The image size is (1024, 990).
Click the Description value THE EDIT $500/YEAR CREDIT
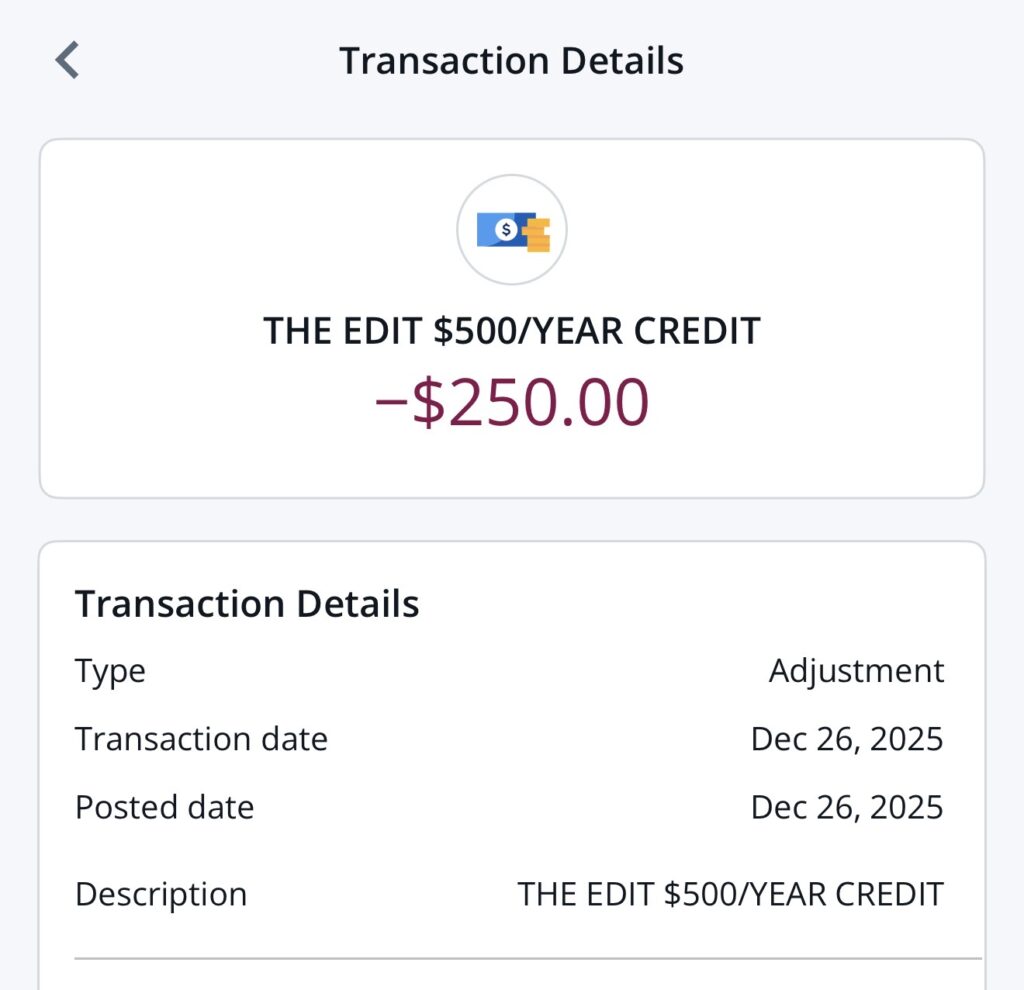pyautogui.click(x=730, y=894)
